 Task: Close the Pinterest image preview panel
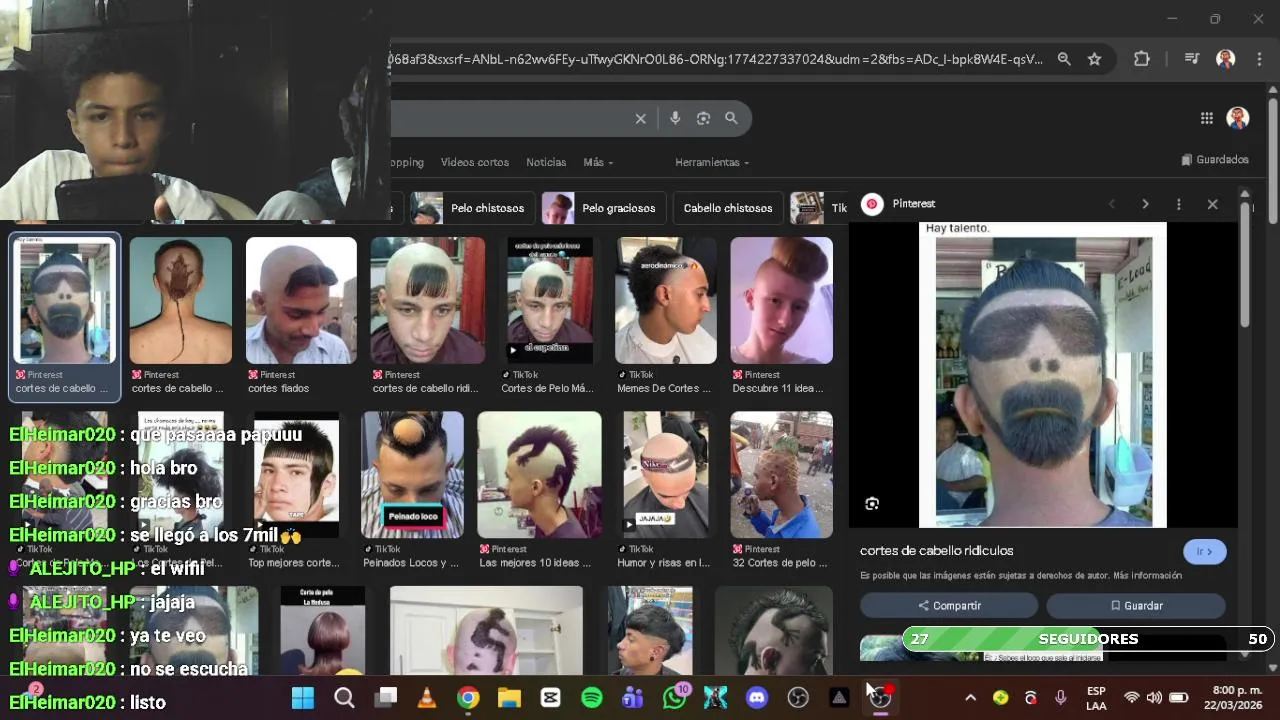point(1212,204)
